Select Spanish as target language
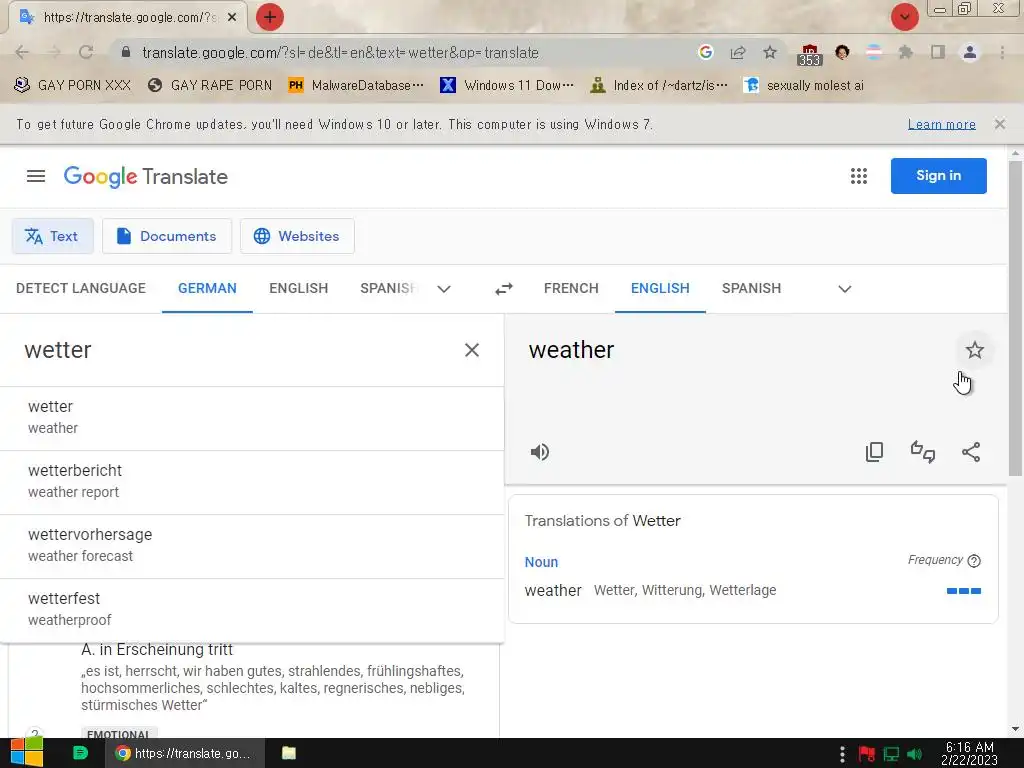 pyautogui.click(x=752, y=289)
